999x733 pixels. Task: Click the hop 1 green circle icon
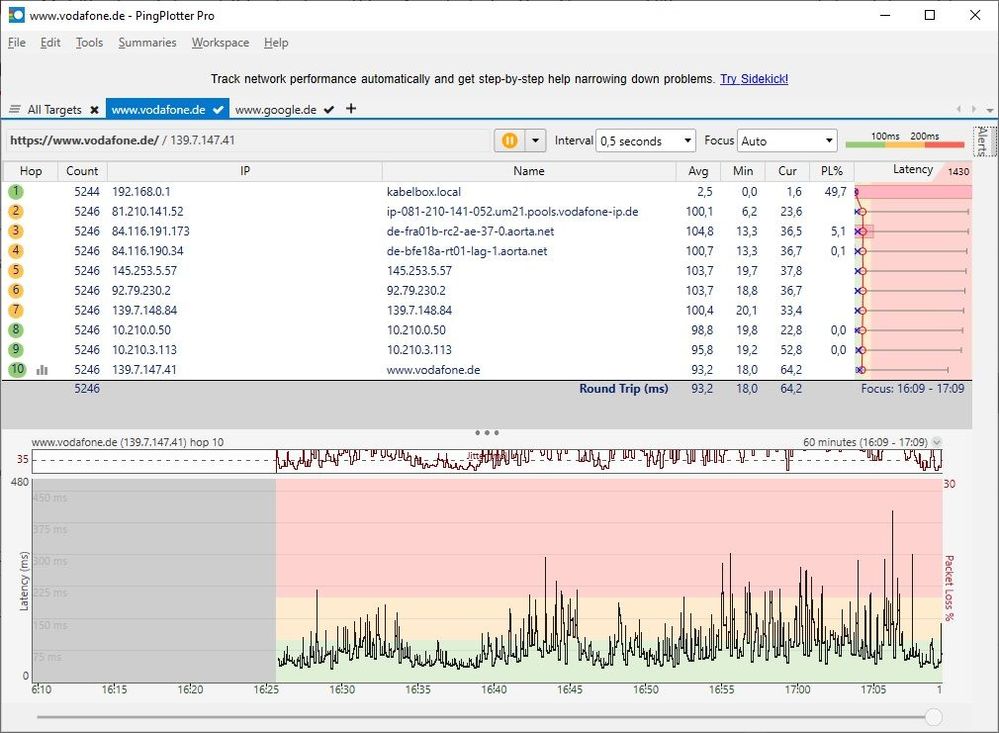pyautogui.click(x=15, y=191)
